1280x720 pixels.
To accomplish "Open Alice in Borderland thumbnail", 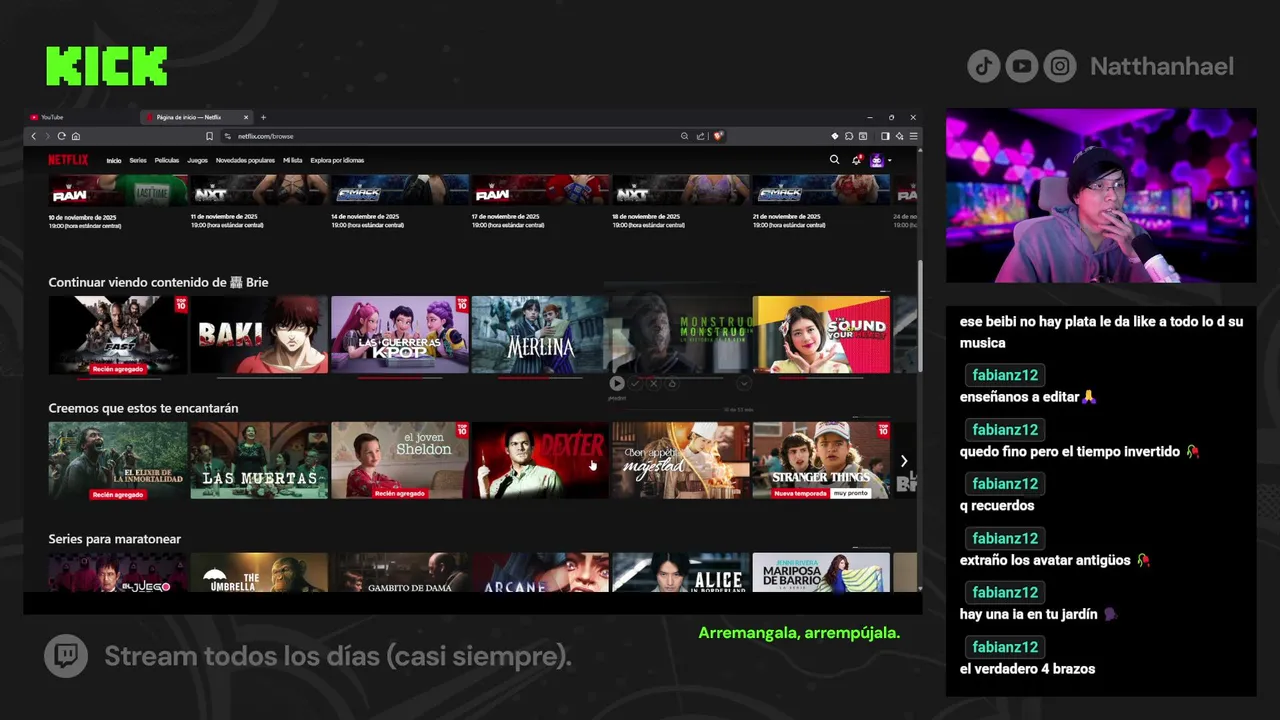I will pos(681,572).
